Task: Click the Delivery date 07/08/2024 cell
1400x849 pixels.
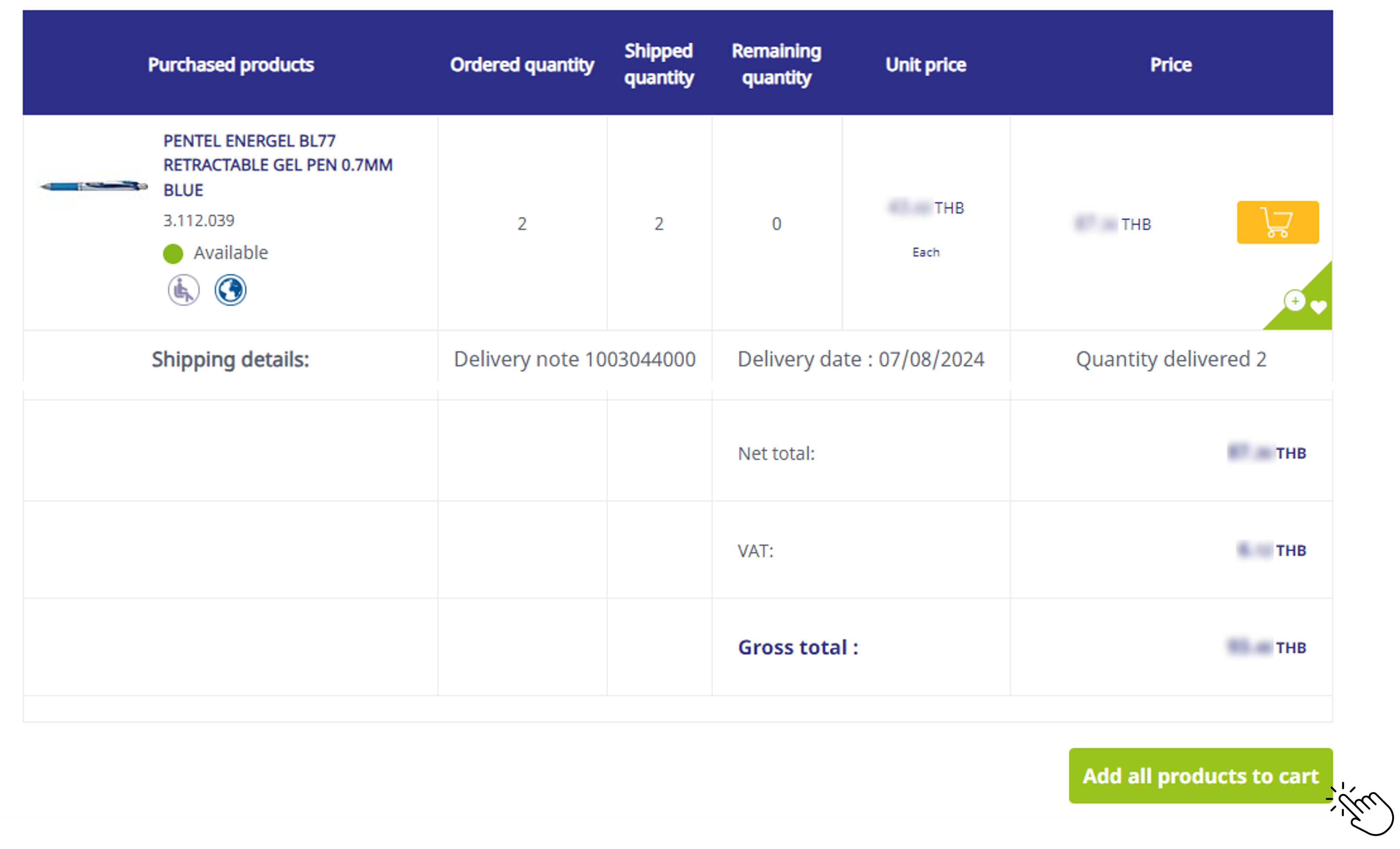Action: 861,359
